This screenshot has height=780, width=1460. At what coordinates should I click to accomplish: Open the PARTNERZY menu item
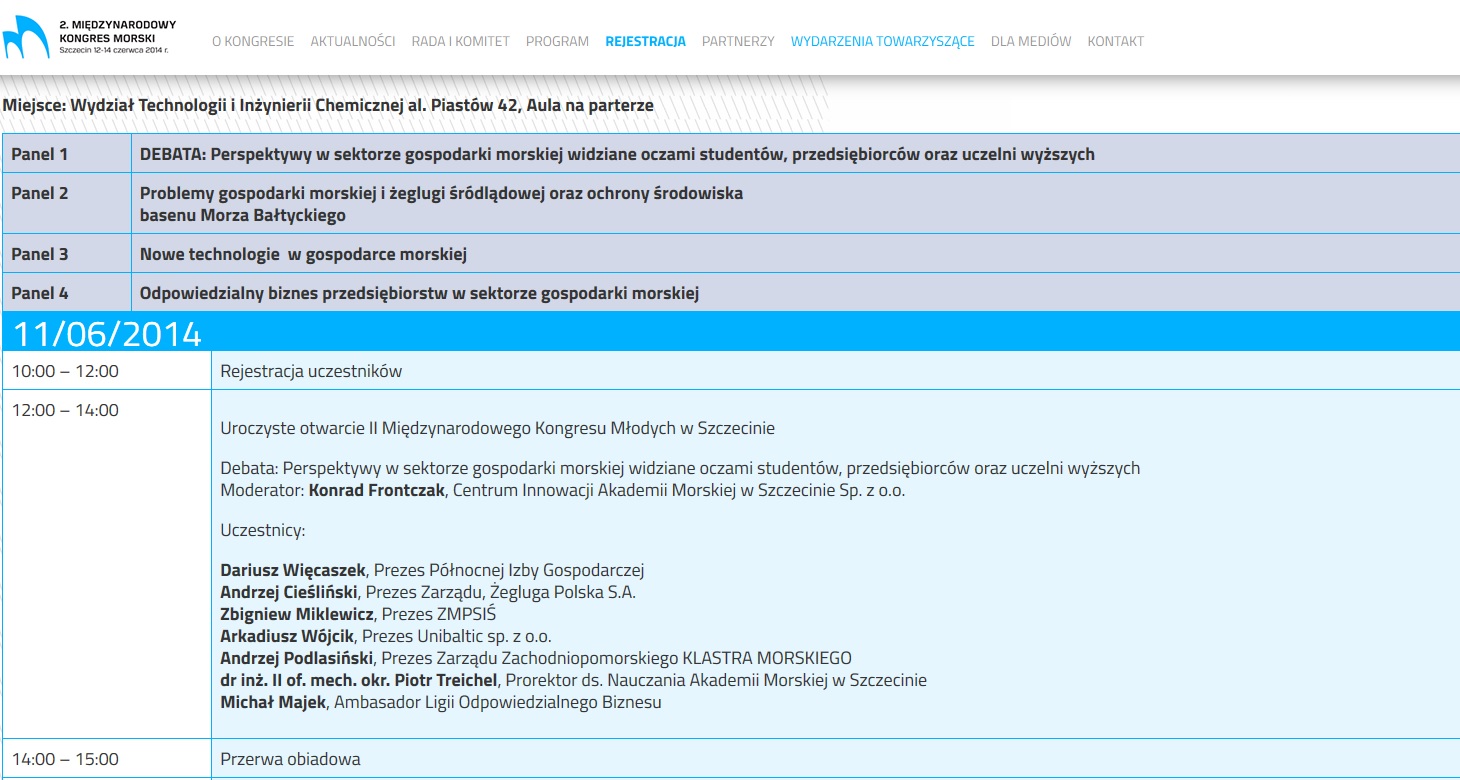pyautogui.click(x=738, y=41)
